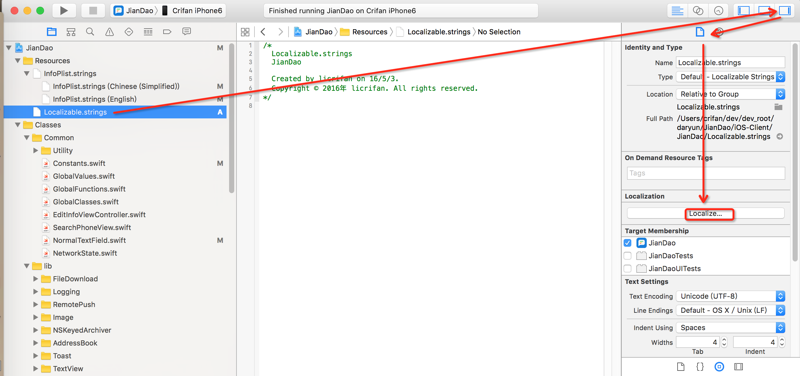The image size is (800, 376).
Task: Edit the Name field Localizable.strings
Action: pos(730,62)
